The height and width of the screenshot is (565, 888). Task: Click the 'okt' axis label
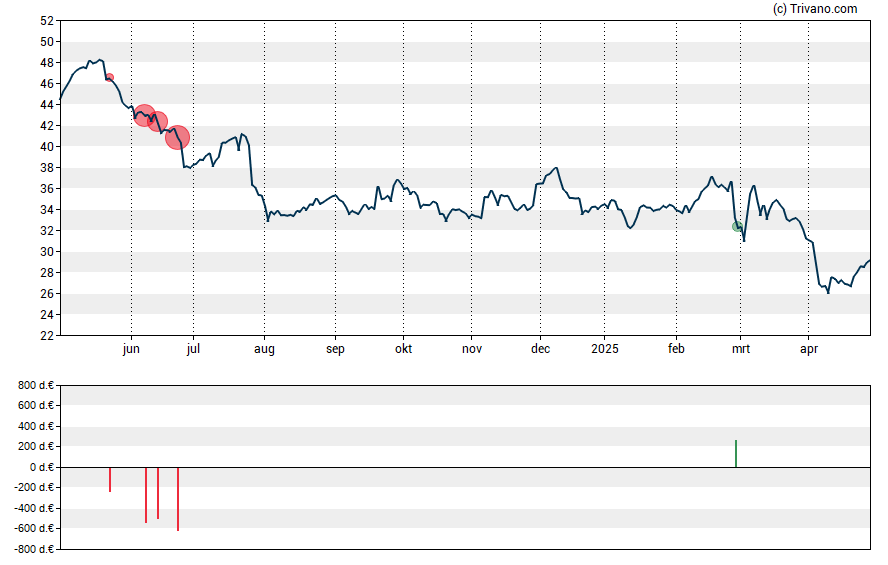[403, 349]
